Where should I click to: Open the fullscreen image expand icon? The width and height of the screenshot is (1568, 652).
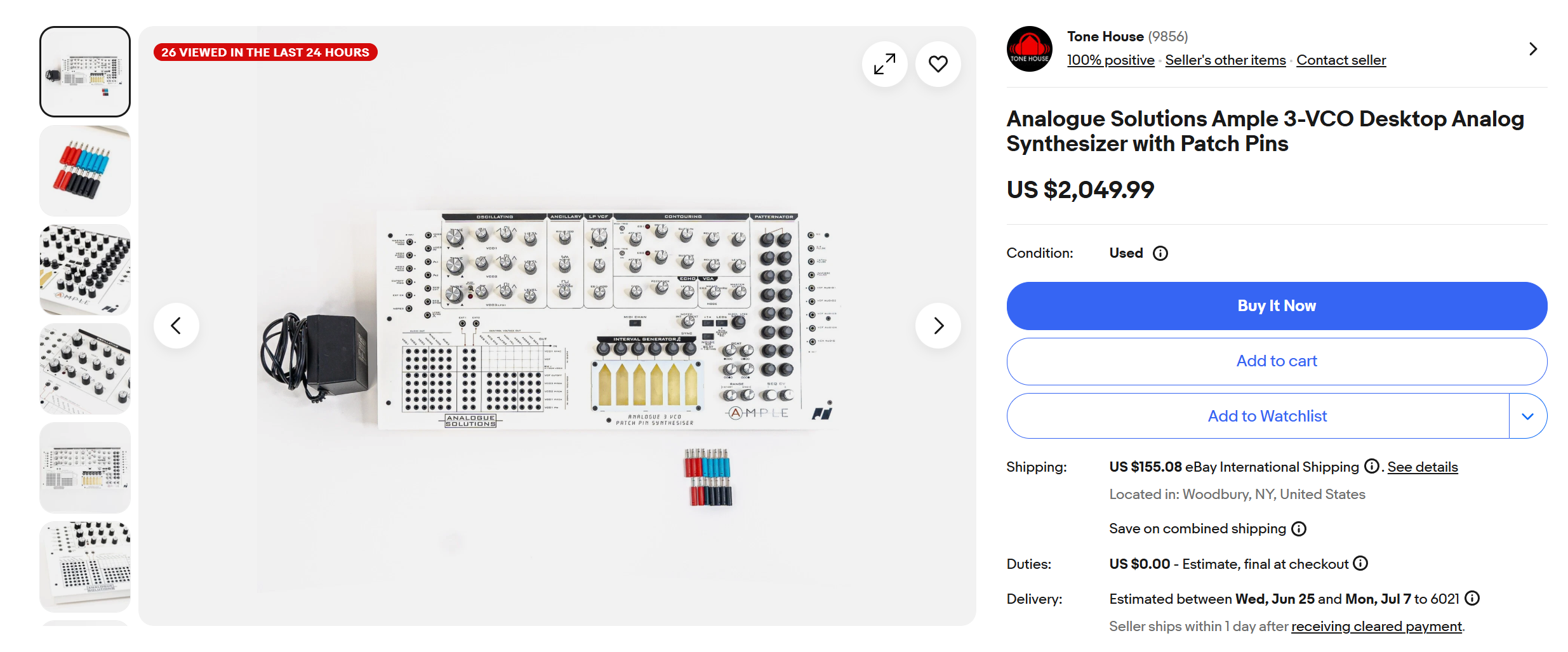pos(884,64)
